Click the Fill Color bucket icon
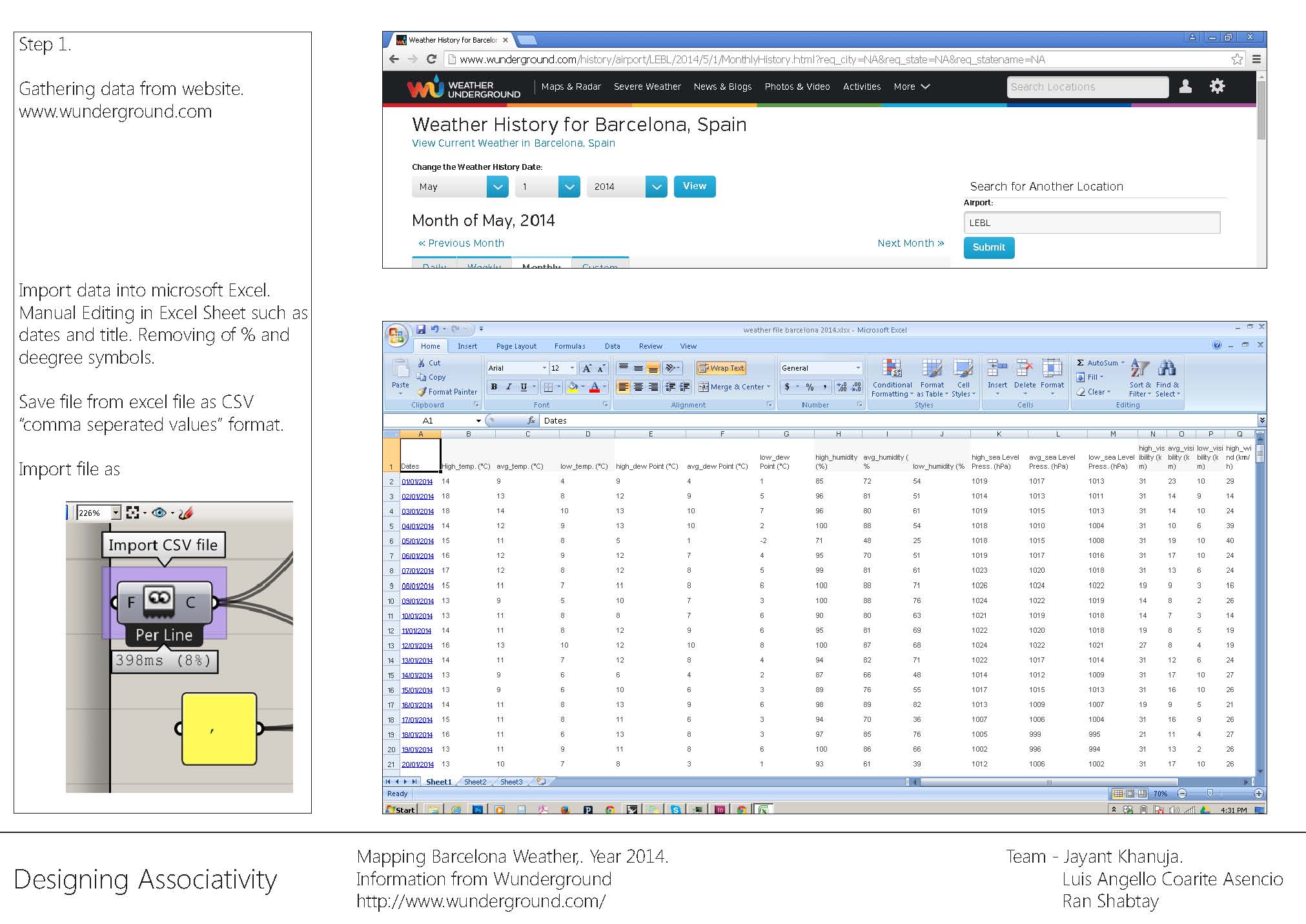 pos(572,387)
